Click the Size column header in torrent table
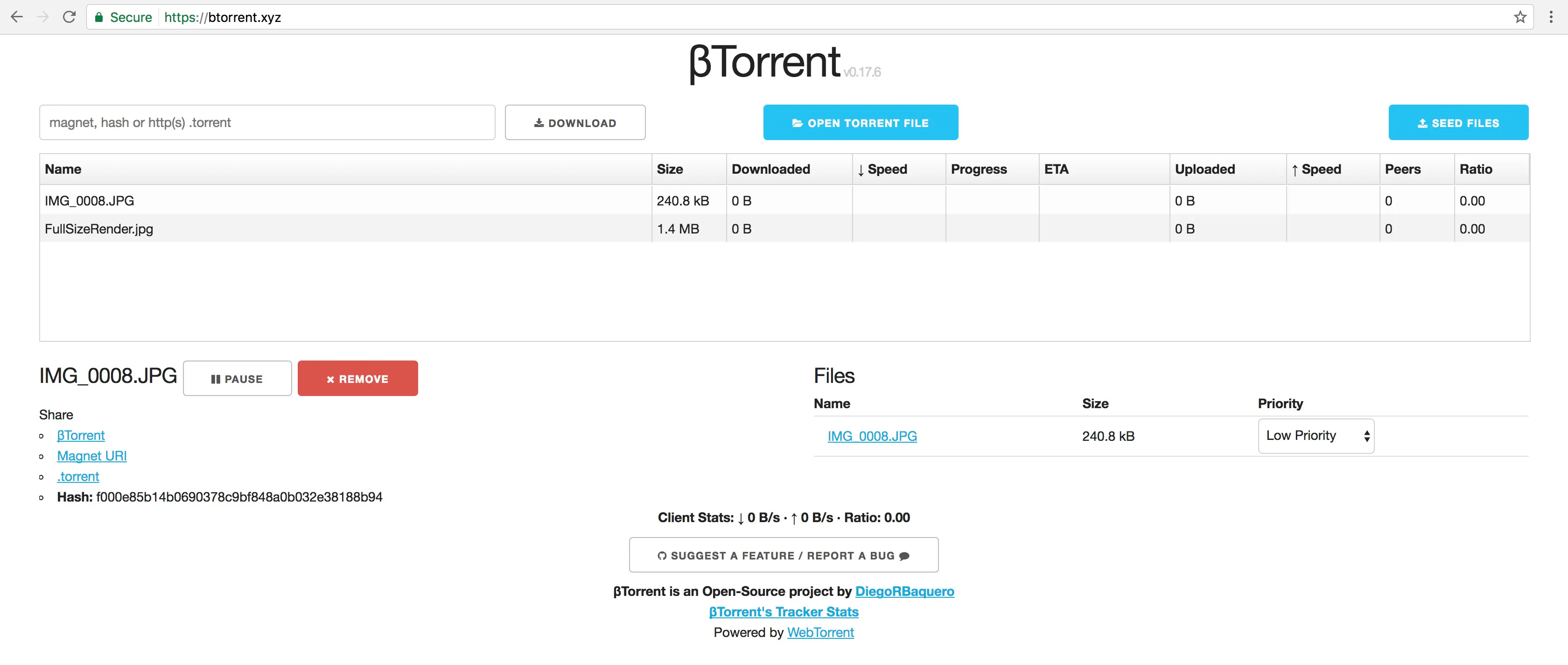1568x665 pixels. coord(689,170)
